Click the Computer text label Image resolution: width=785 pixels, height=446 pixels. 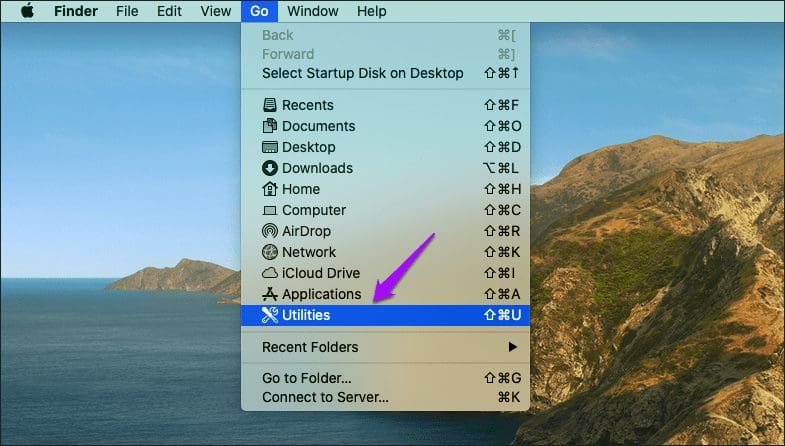(314, 210)
